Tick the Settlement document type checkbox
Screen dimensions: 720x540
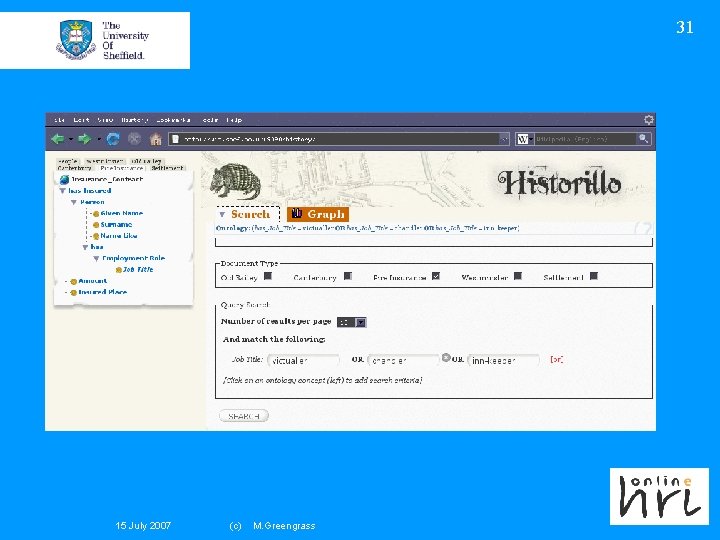(x=594, y=276)
